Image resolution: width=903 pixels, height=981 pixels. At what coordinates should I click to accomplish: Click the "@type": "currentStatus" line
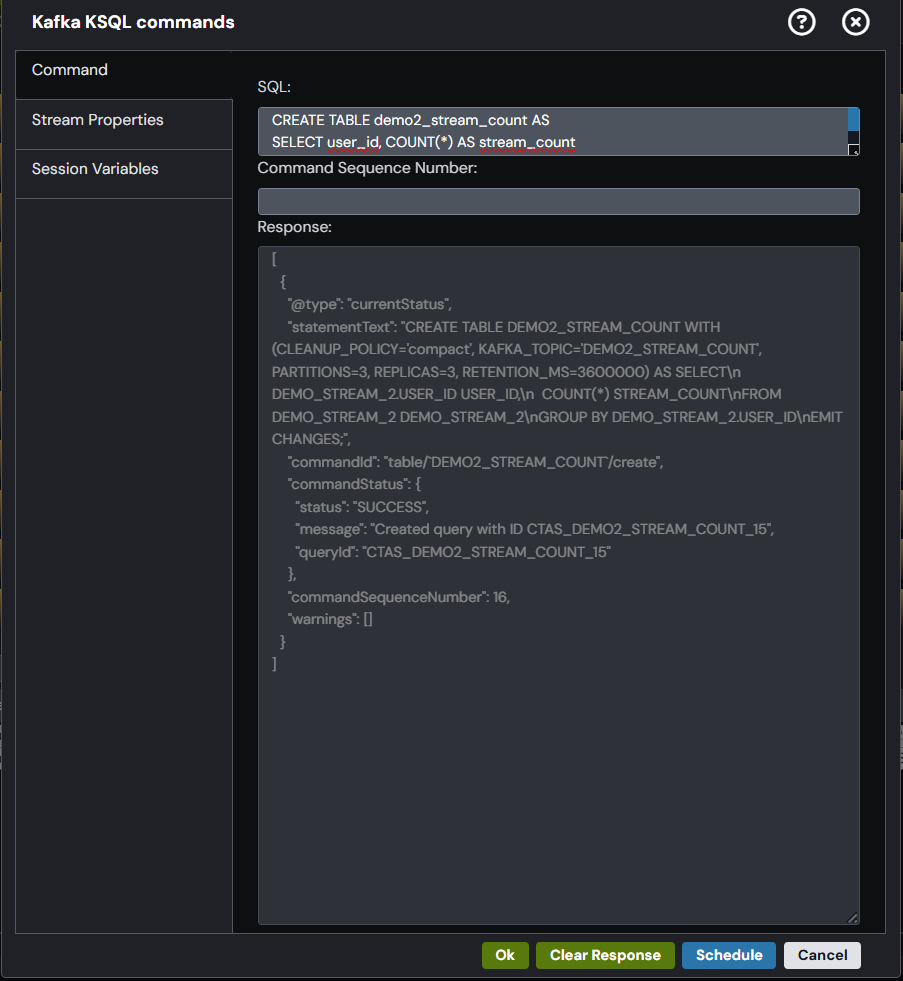pyautogui.click(x=369, y=304)
